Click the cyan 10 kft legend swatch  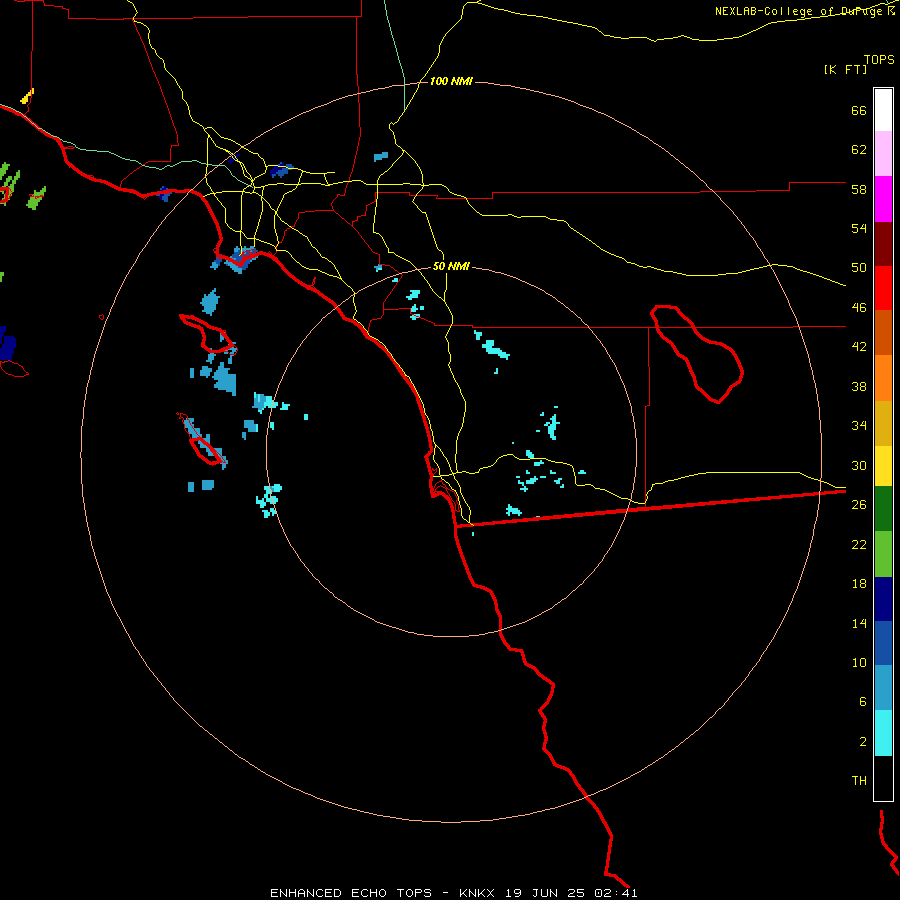point(883,733)
